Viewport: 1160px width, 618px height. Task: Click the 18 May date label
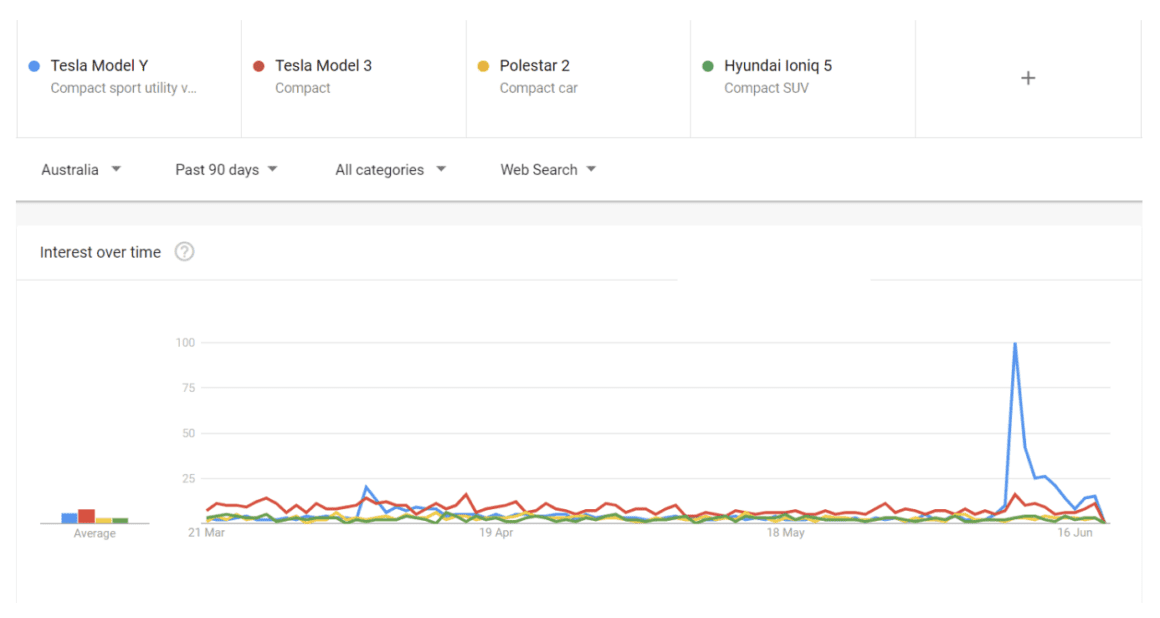pos(786,533)
